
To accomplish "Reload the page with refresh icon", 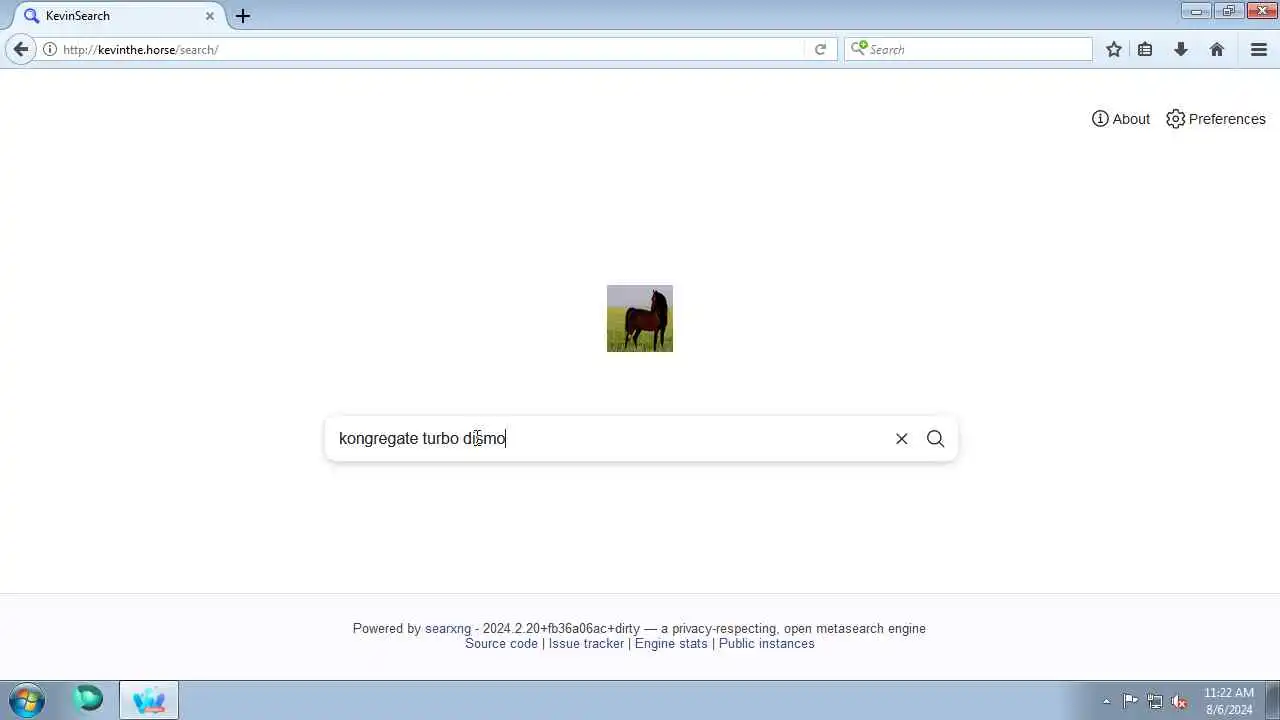I will [820, 49].
